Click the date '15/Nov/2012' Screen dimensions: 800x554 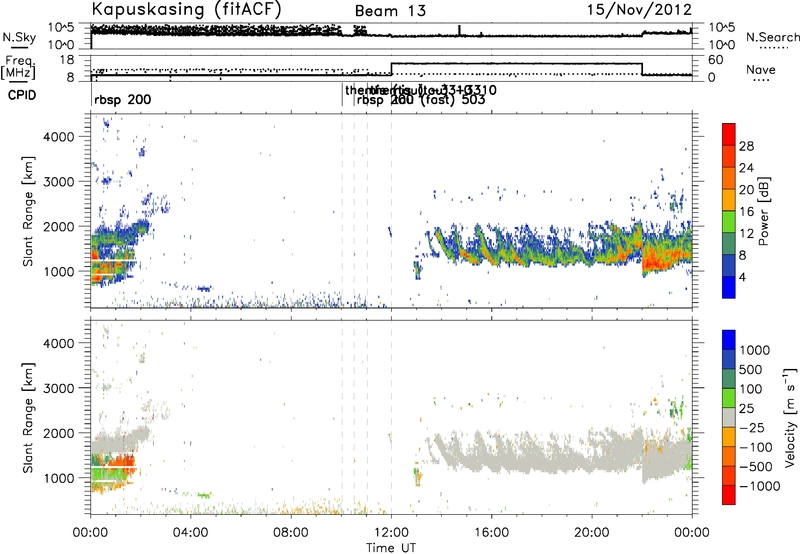click(639, 10)
